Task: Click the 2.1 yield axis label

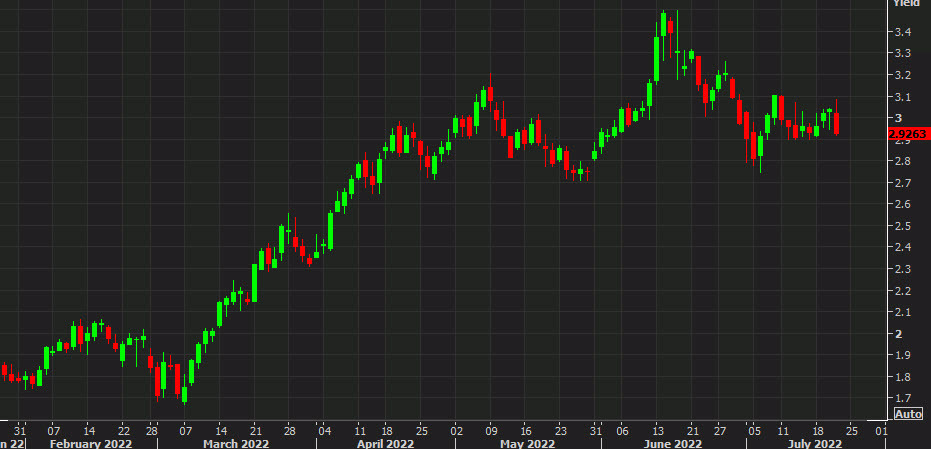Action: (903, 312)
